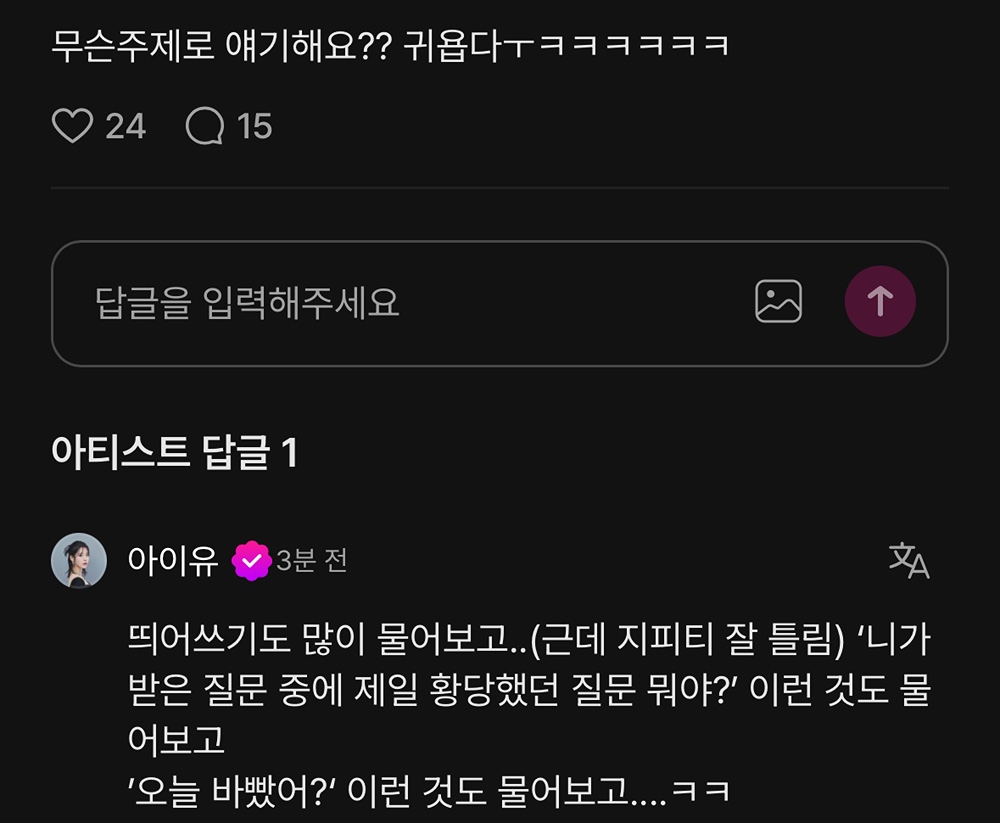Open comments via the speech bubble icon
Viewport: 1000px width, 823px height.
click(205, 125)
